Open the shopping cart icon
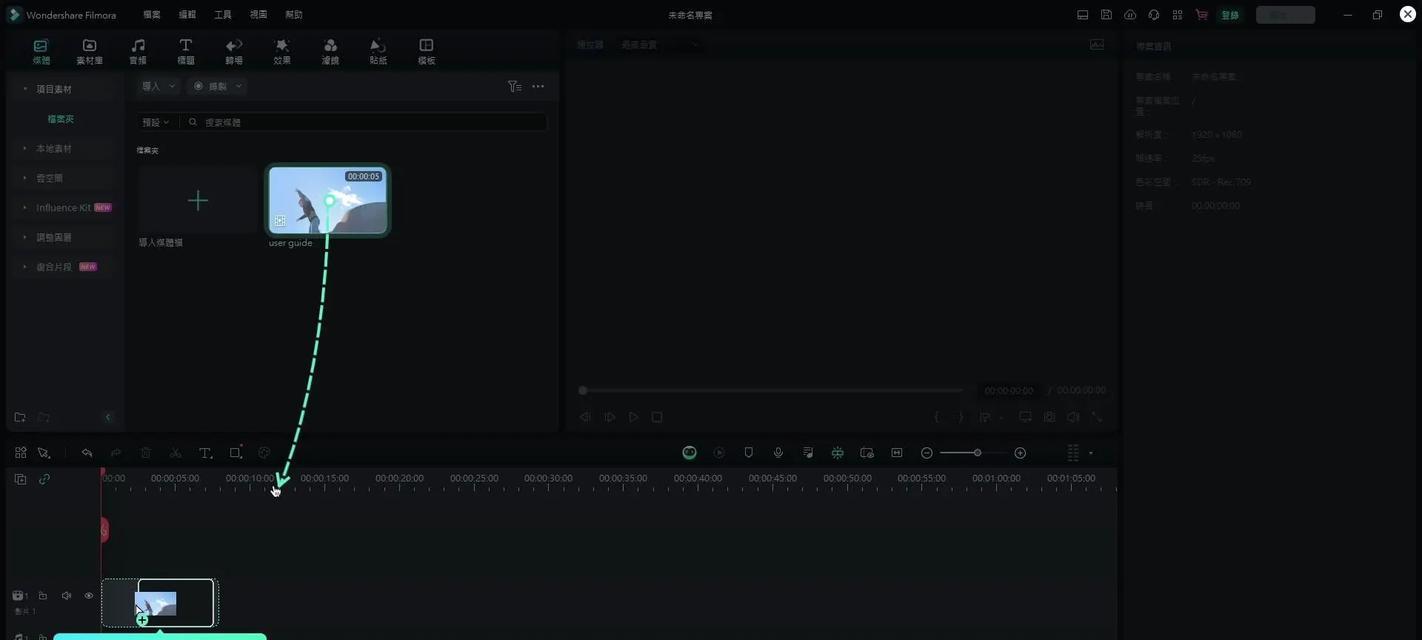 pyautogui.click(x=1201, y=15)
